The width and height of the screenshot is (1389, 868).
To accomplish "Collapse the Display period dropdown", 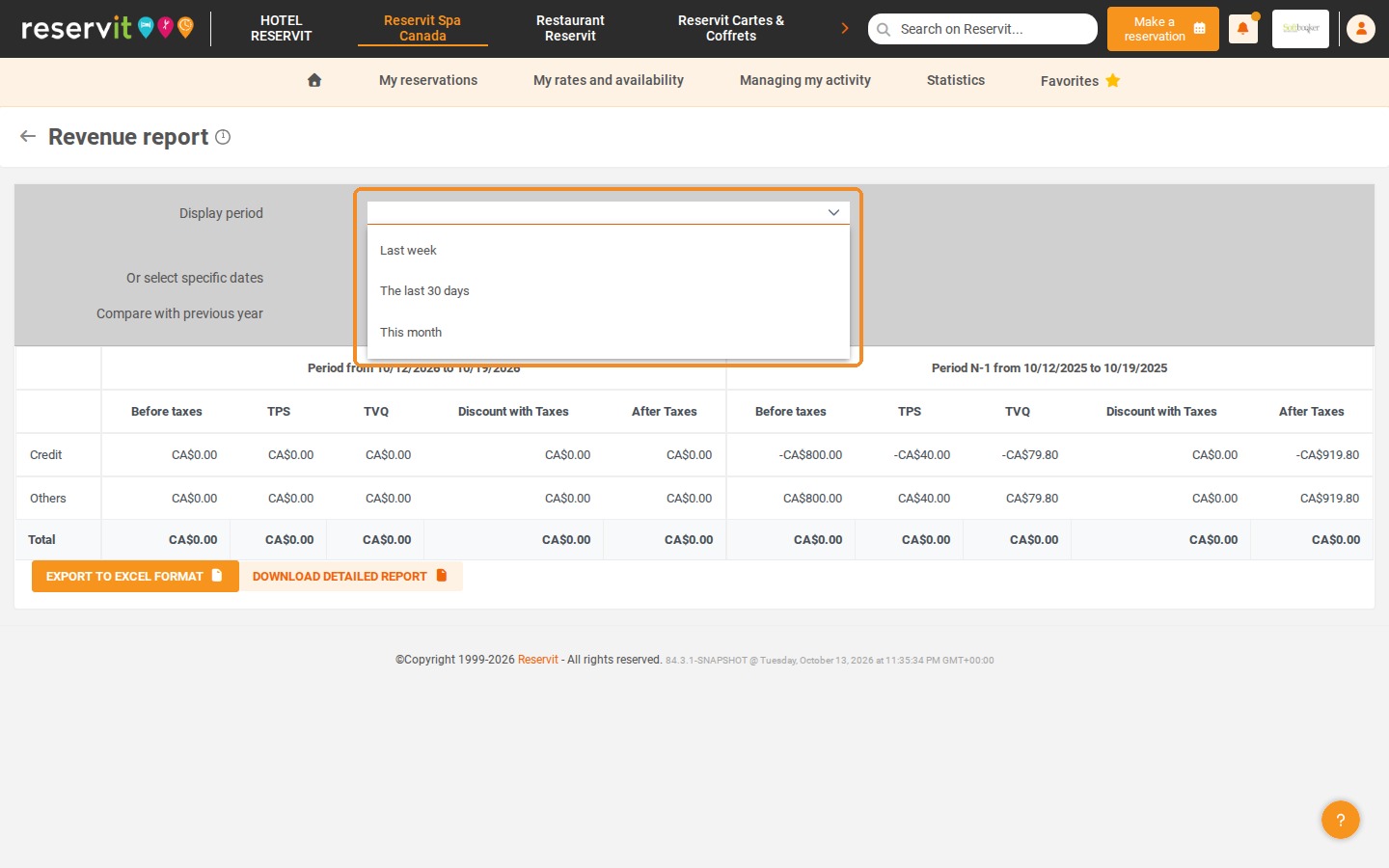I will coord(833,212).
